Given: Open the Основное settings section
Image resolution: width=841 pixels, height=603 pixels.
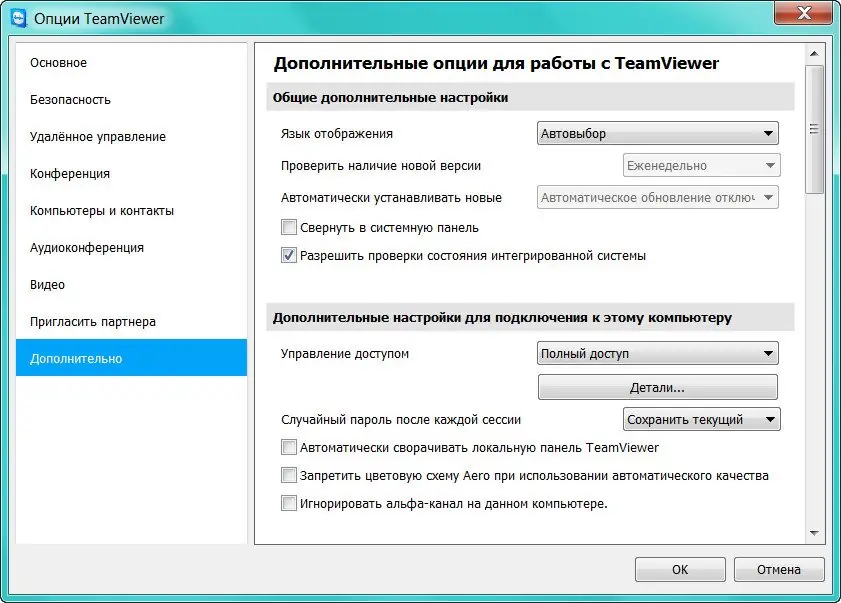Looking at the screenshot, I should [x=131, y=63].
